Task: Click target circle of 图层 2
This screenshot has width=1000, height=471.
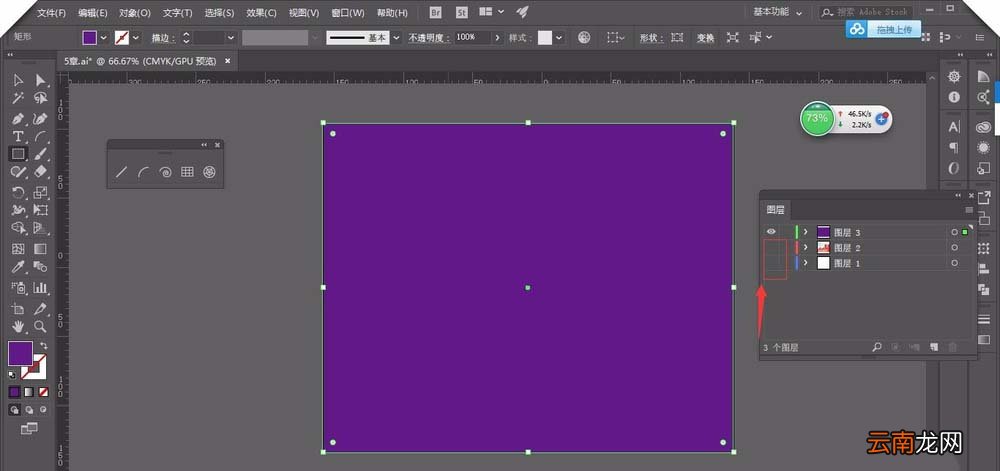Action: (954, 248)
